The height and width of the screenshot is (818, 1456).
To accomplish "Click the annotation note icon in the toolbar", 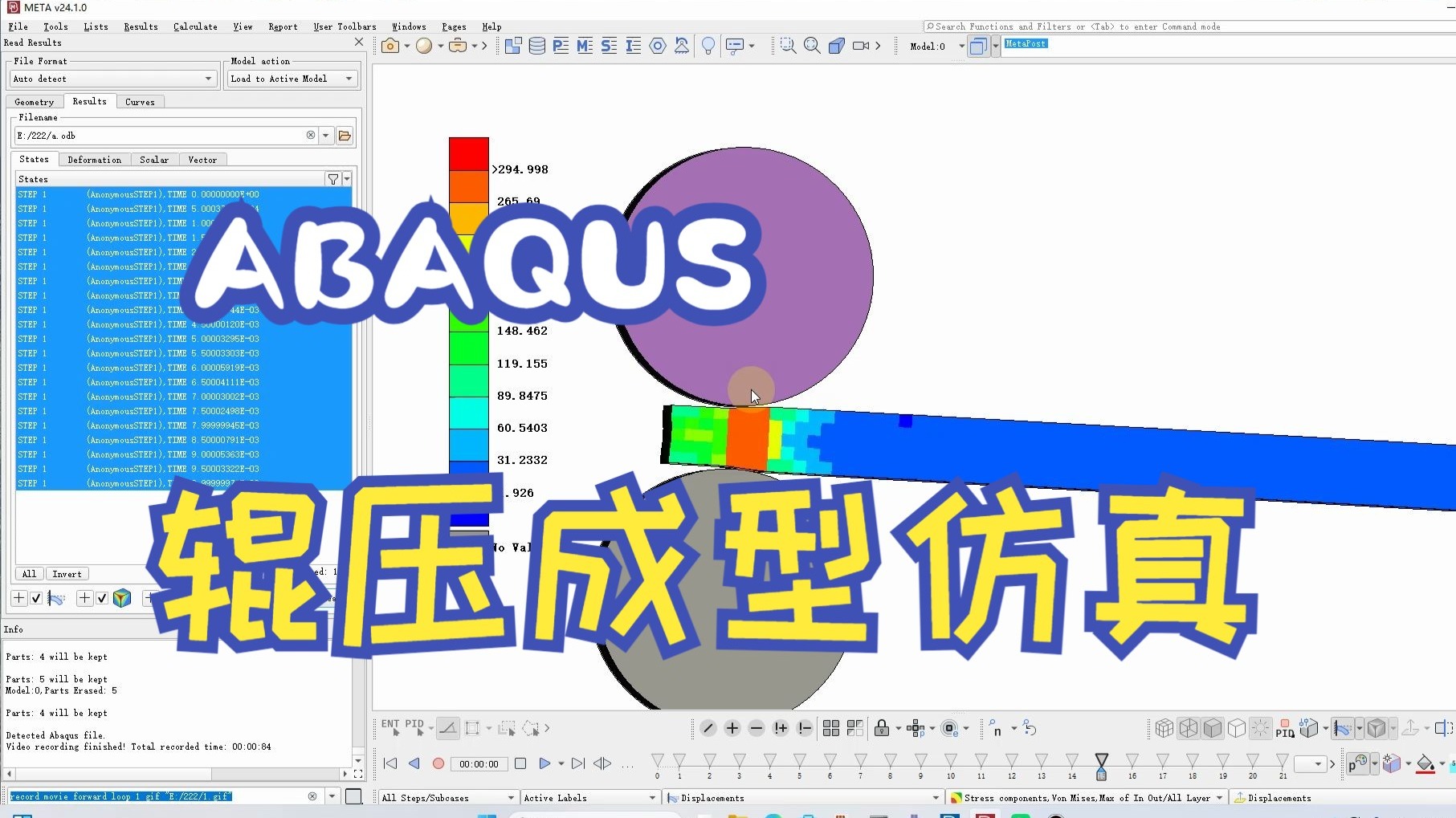I will 736,46.
